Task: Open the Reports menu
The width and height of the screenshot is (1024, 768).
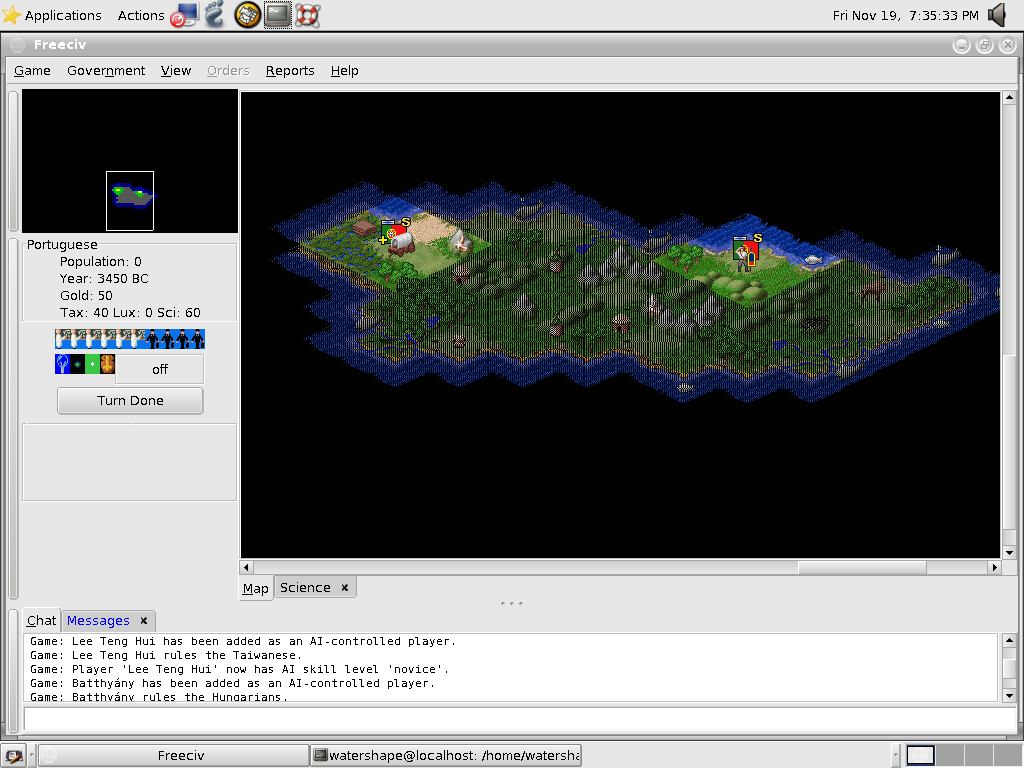Action: click(290, 71)
